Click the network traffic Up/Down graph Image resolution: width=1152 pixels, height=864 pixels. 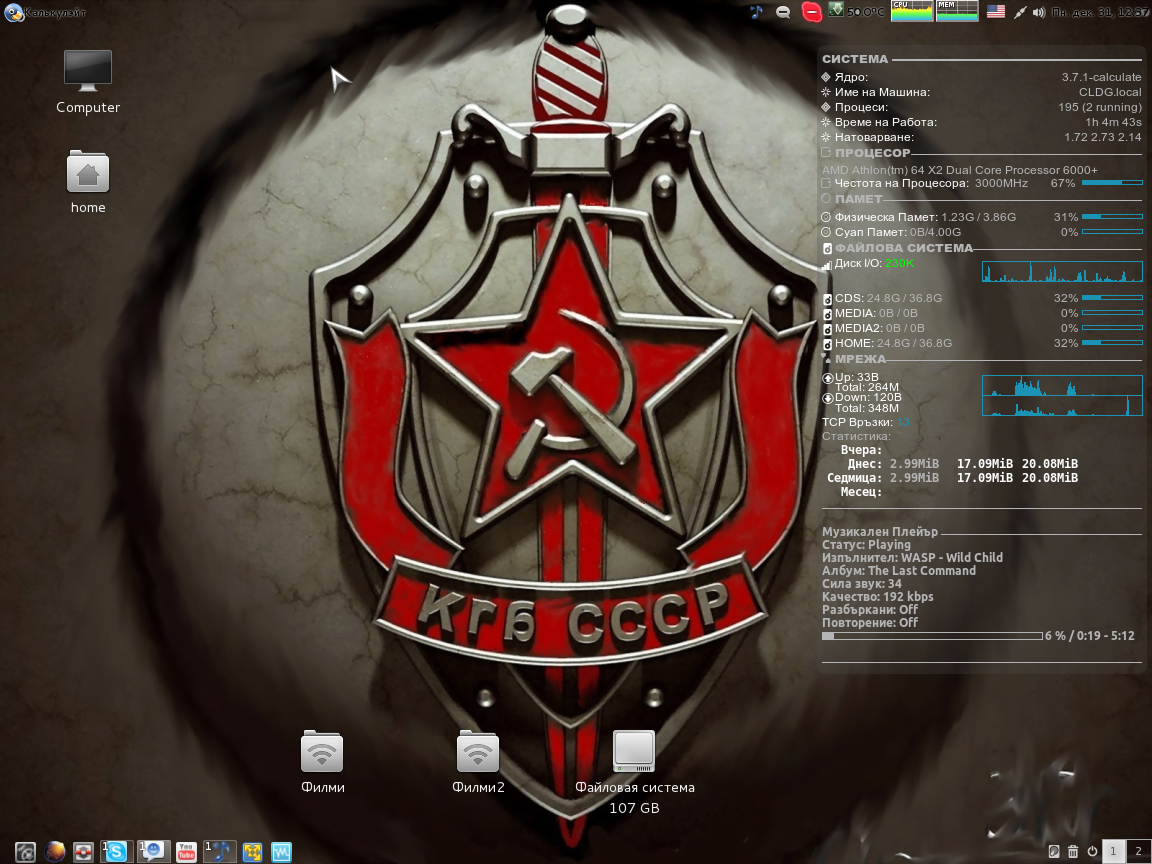tap(1062, 395)
